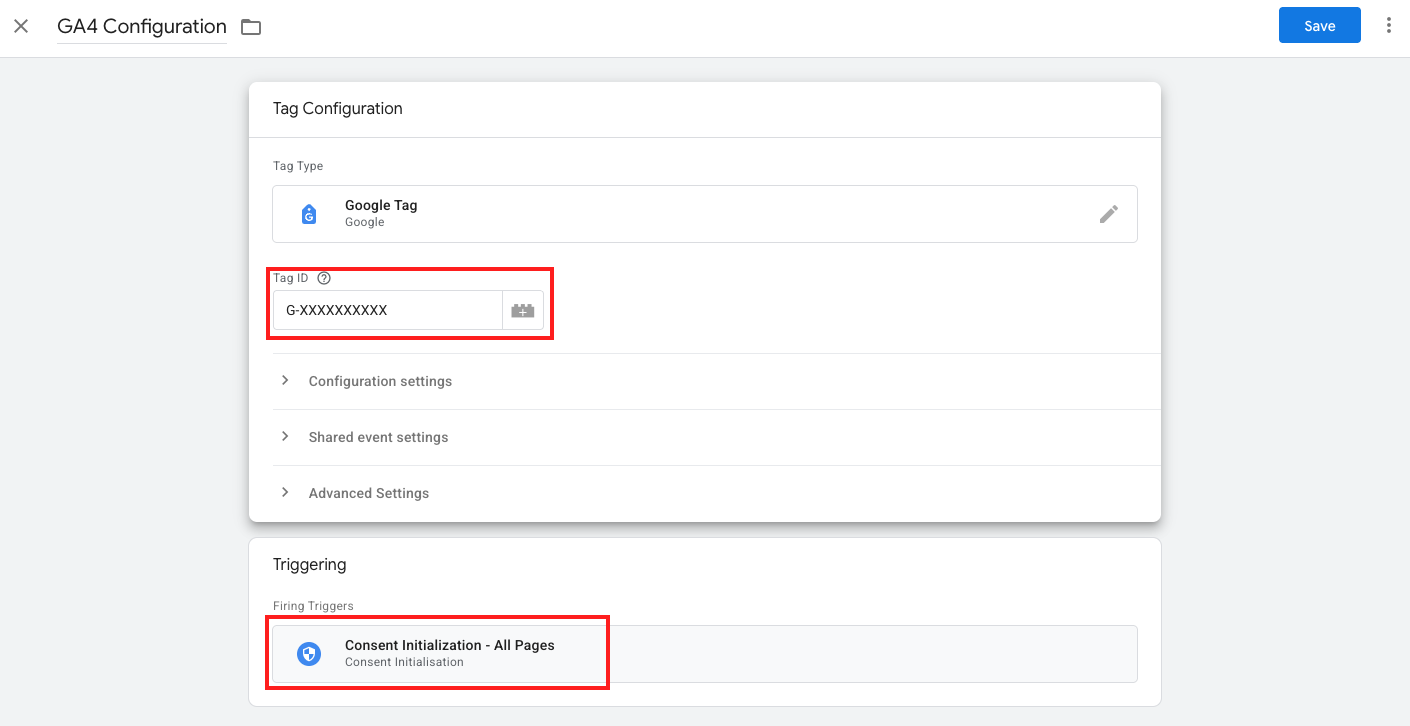The height and width of the screenshot is (726, 1410).
Task: Click the Consent Initialization shield icon
Action: pos(309,654)
